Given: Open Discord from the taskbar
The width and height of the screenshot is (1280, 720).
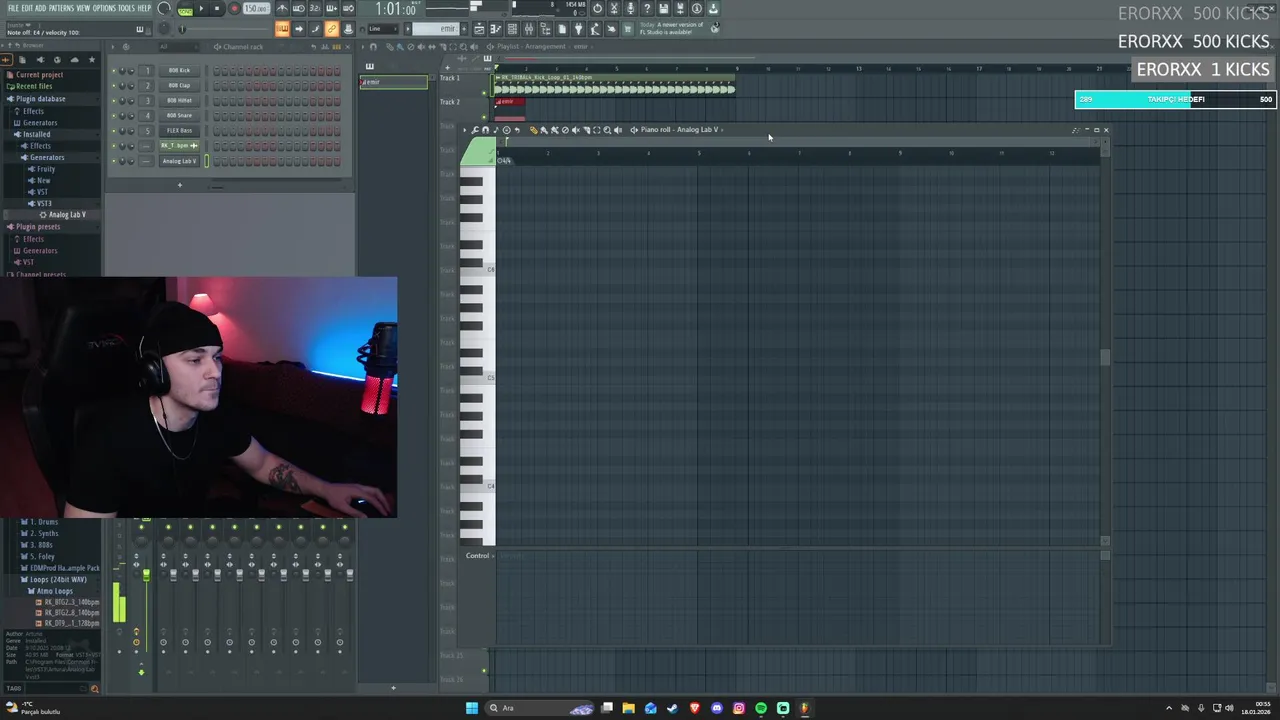Looking at the screenshot, I should (717, 708).
